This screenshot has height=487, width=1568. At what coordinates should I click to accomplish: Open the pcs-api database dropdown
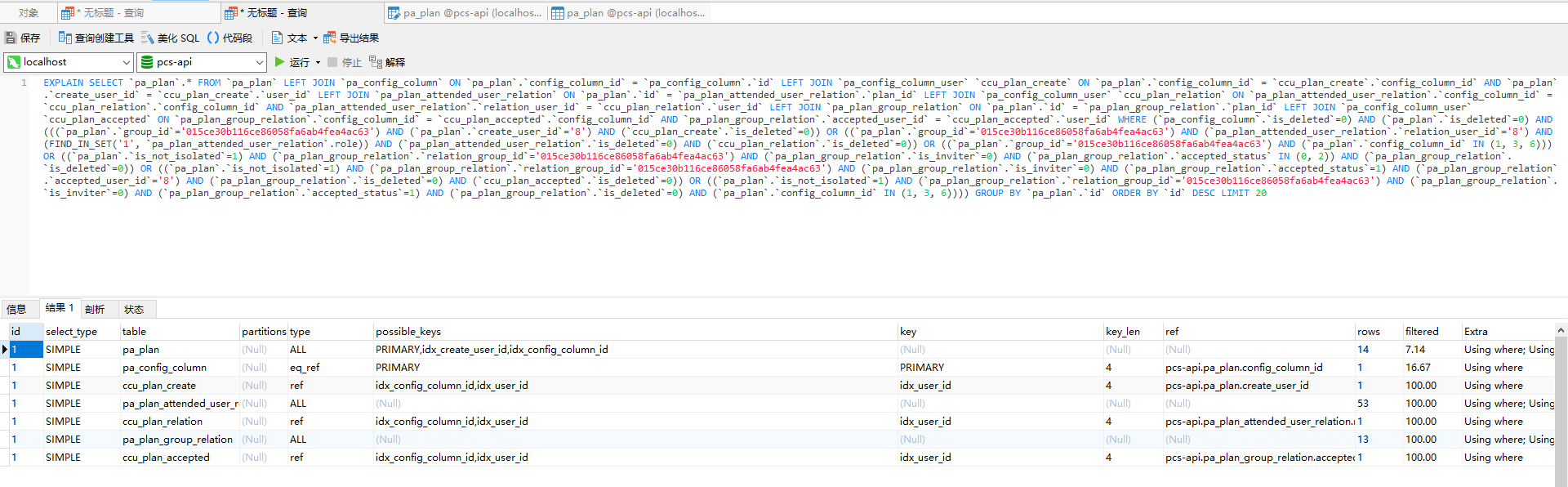tap(259, 62)
